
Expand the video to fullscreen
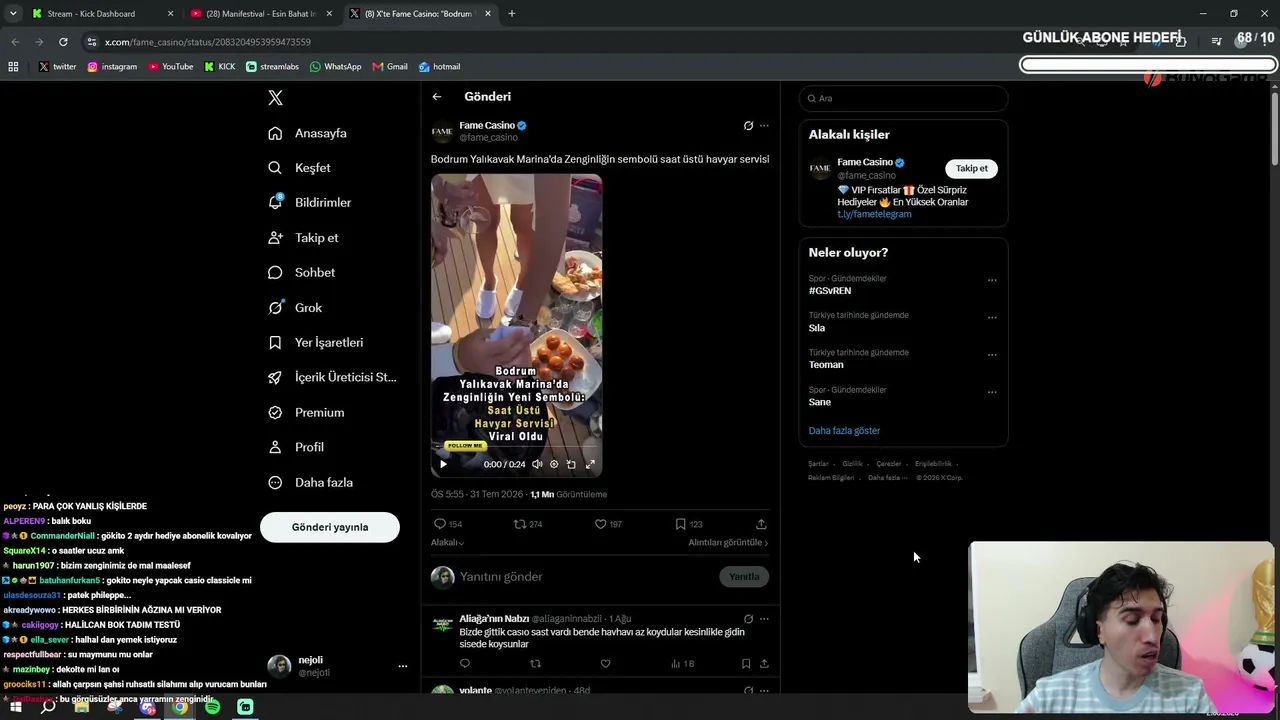pyautogui.click(x=590, y=464)
